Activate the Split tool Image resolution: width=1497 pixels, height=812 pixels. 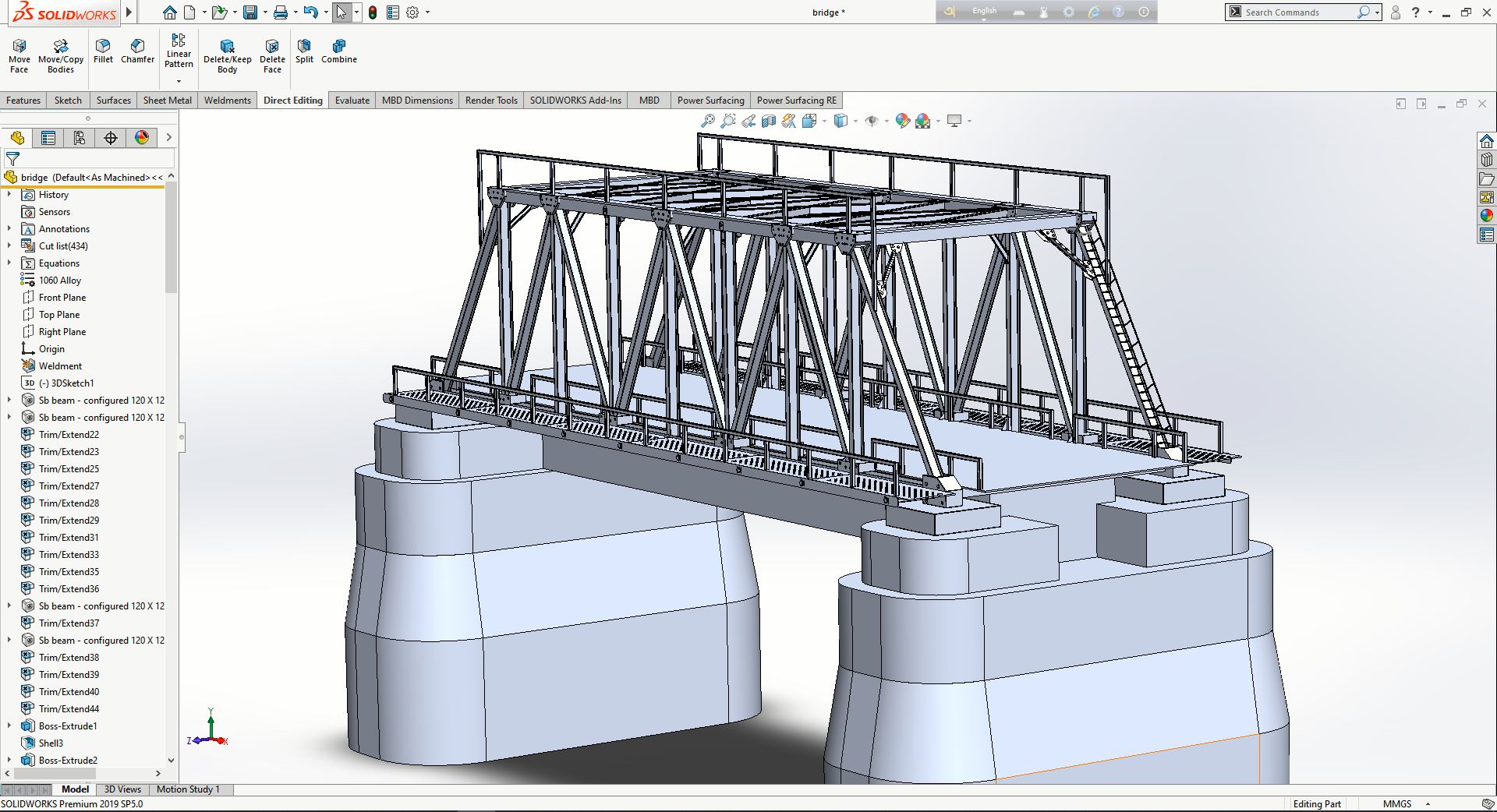click(x=304, y=51)
